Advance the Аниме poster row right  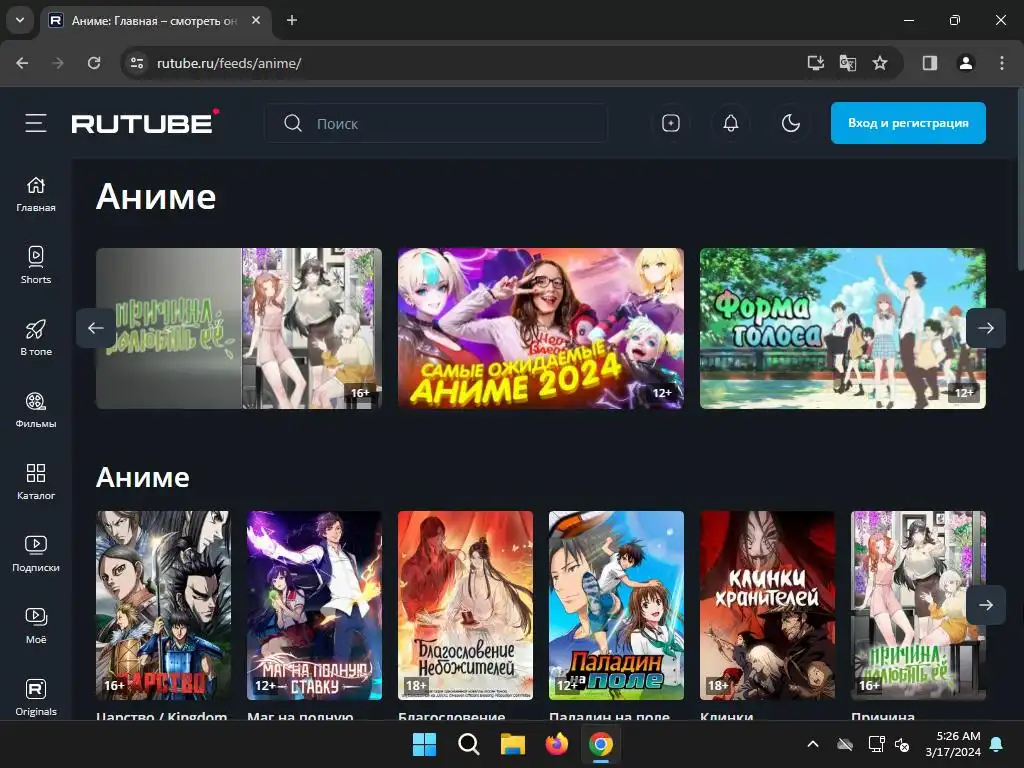[985, 605]
